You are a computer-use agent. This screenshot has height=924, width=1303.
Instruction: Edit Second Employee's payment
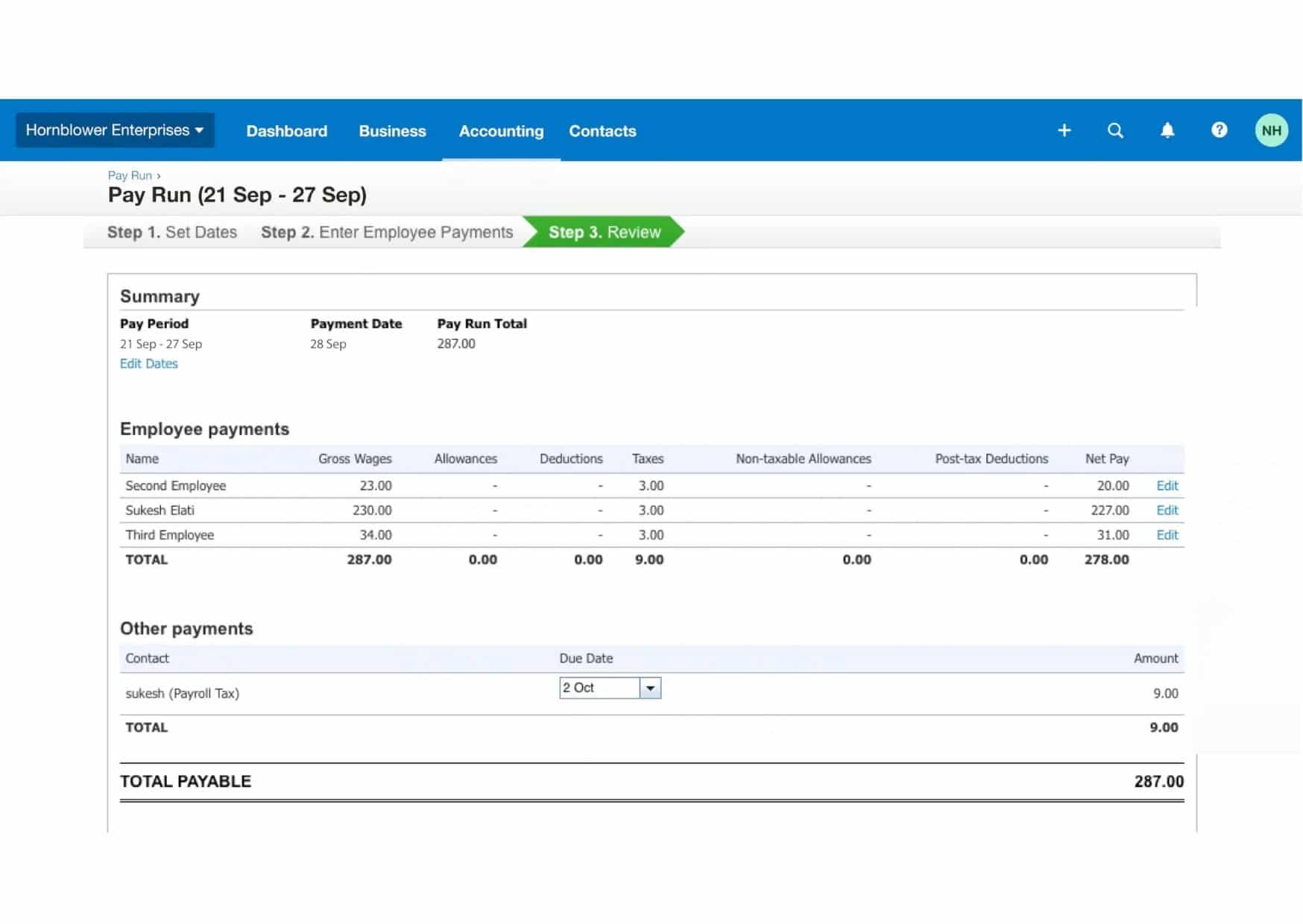click(1167, 486)
